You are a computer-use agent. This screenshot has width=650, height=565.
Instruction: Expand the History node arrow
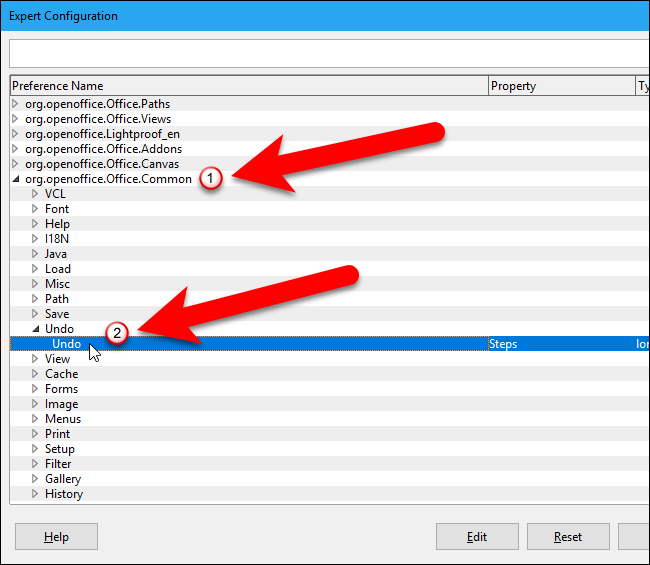[35, 494]
